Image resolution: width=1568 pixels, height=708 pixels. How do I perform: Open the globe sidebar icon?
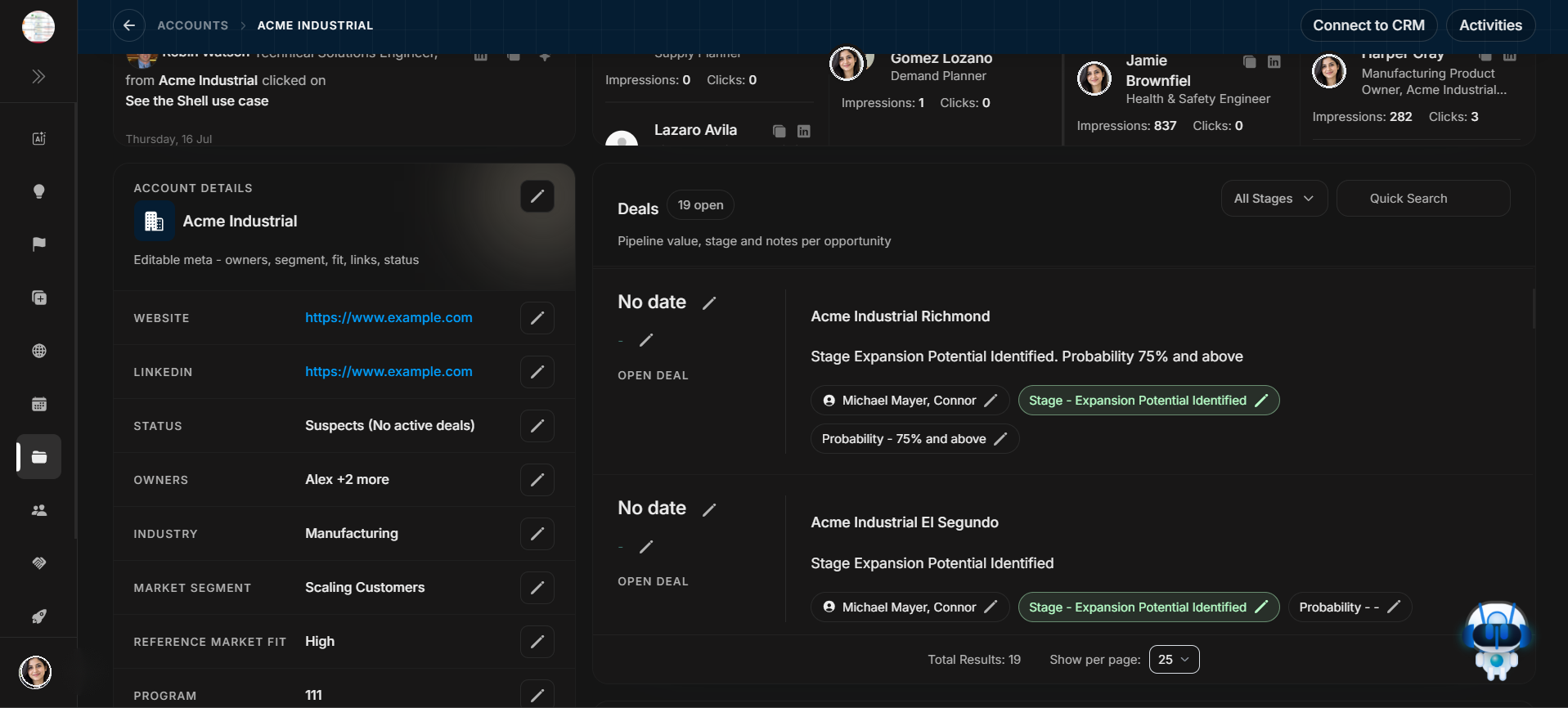38,351
